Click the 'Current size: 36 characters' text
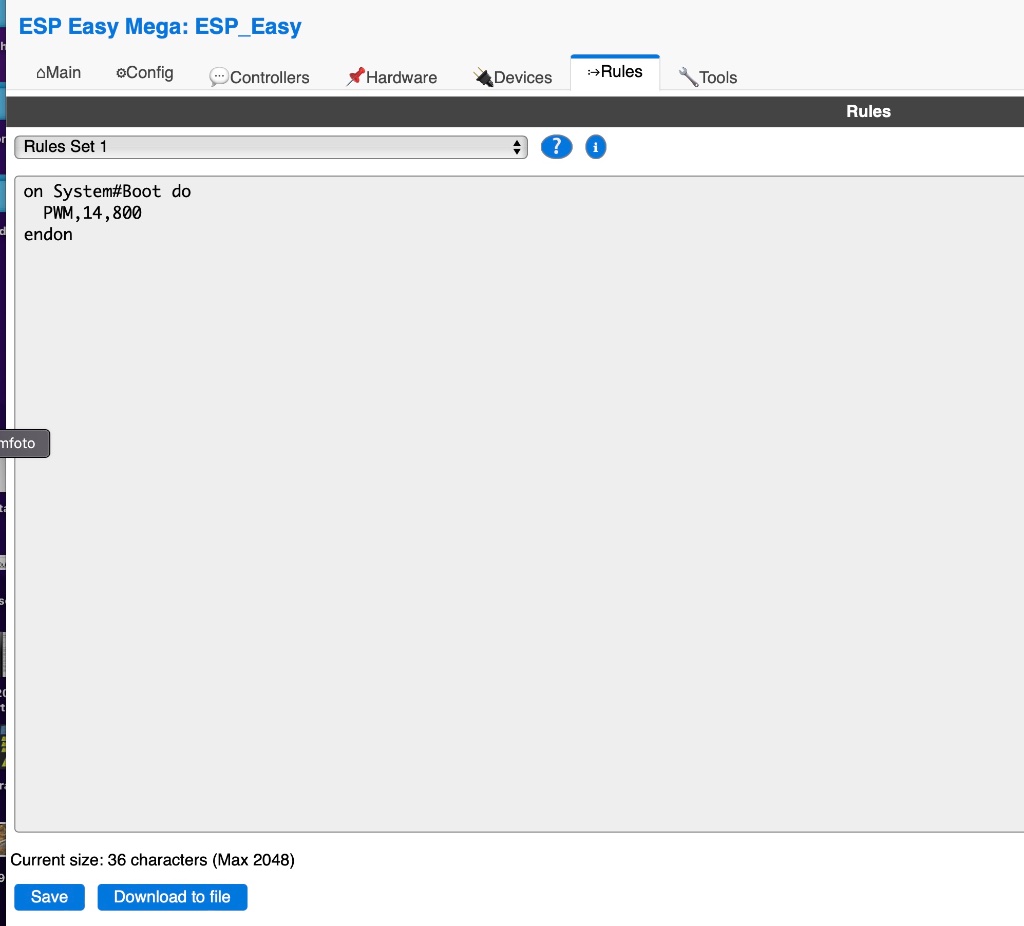This screenshot has height=926, width=1024. [x=152, y=860]
